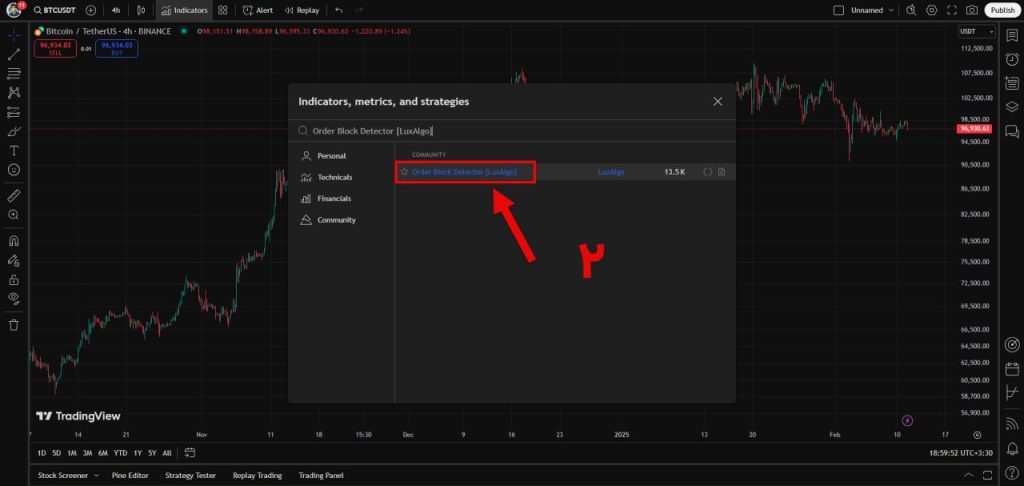Viewport: 1024px width, 486px height.
Task: Open the object tree layers panel
Action: (1012, 106)
